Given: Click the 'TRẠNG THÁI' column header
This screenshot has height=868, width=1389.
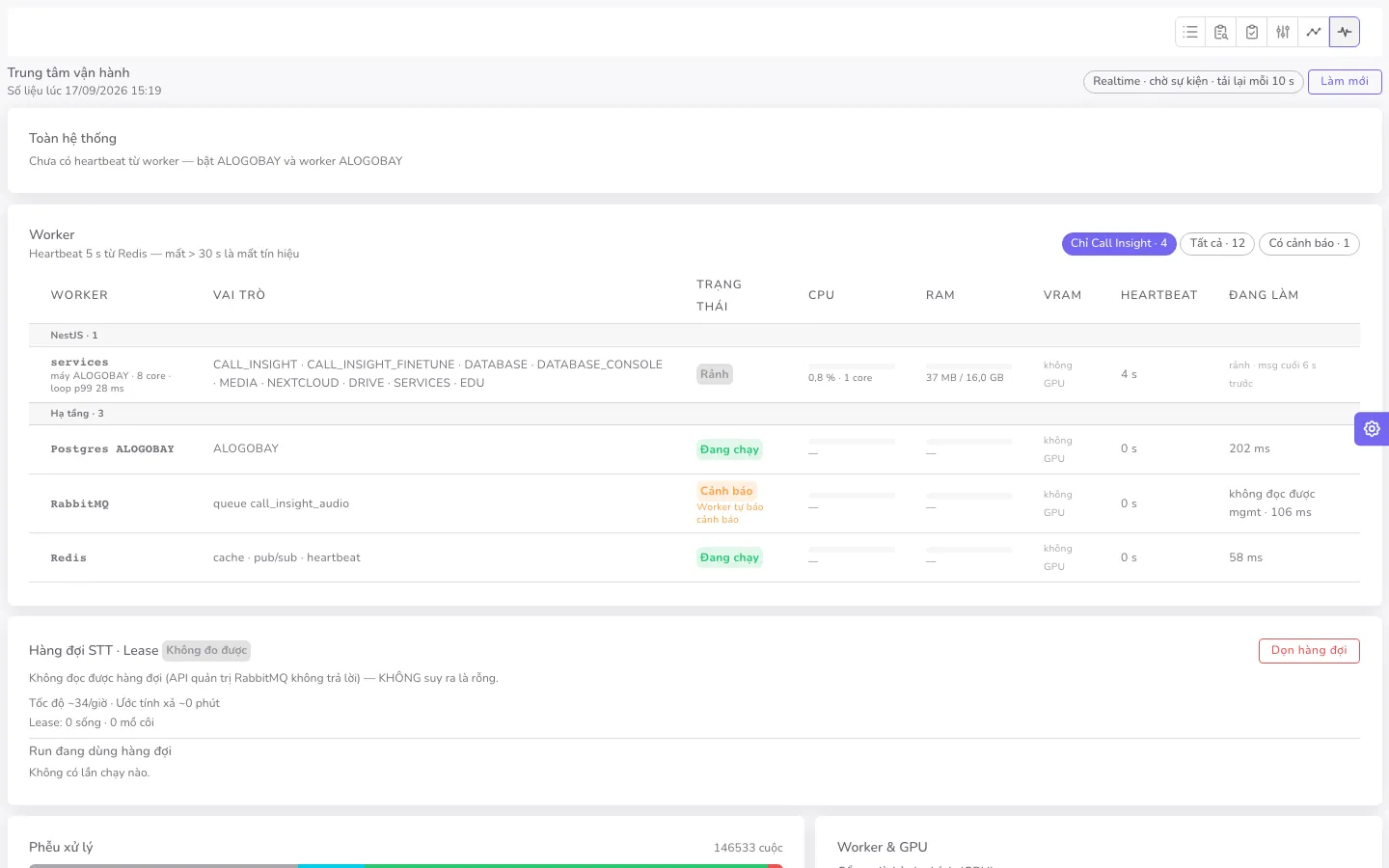Looking at the screenshot, I should (719, 295).
